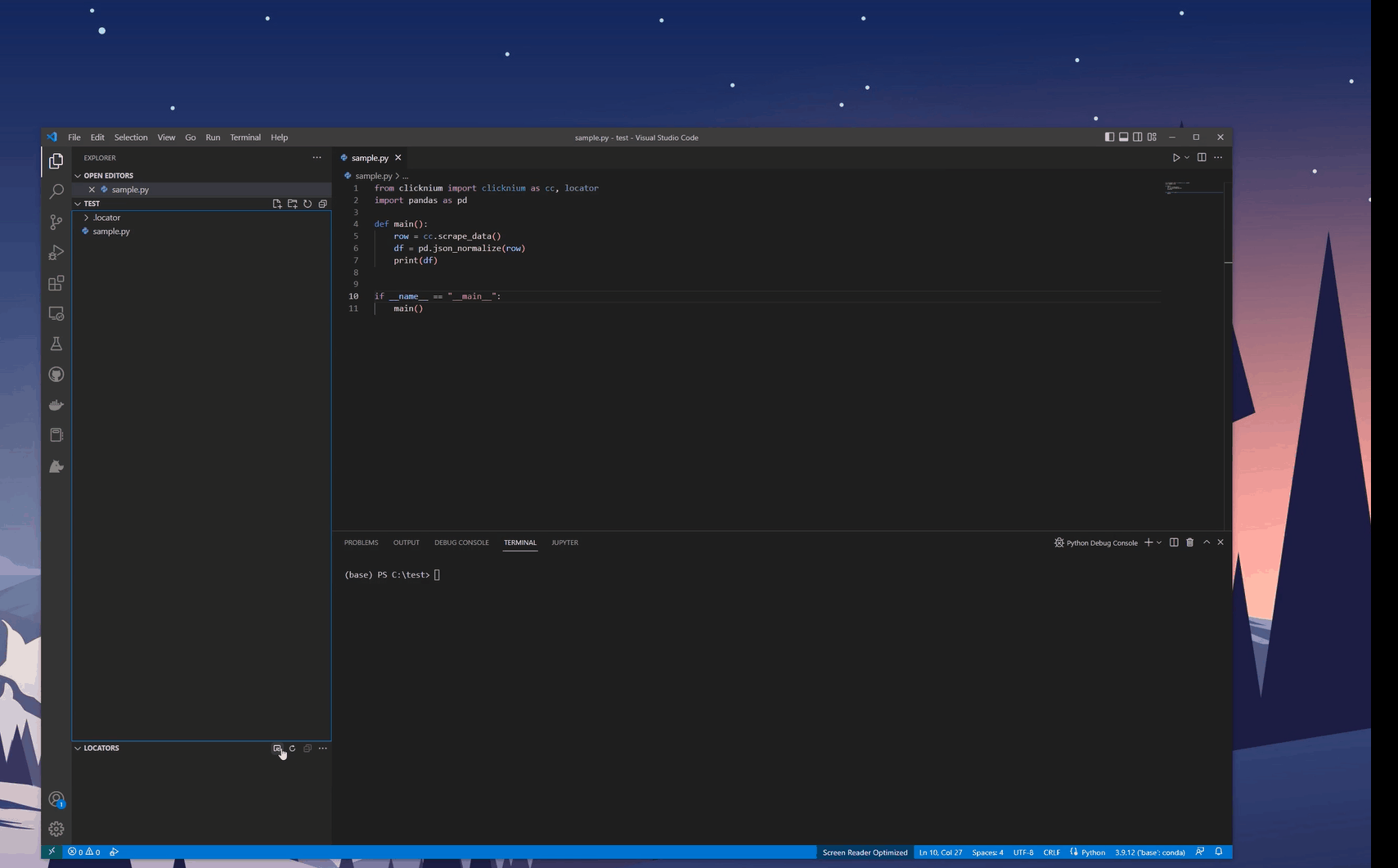Open the Terminal menu in menu bar
The height and width of the screenshot is (868, 1398).
point(245,137)
